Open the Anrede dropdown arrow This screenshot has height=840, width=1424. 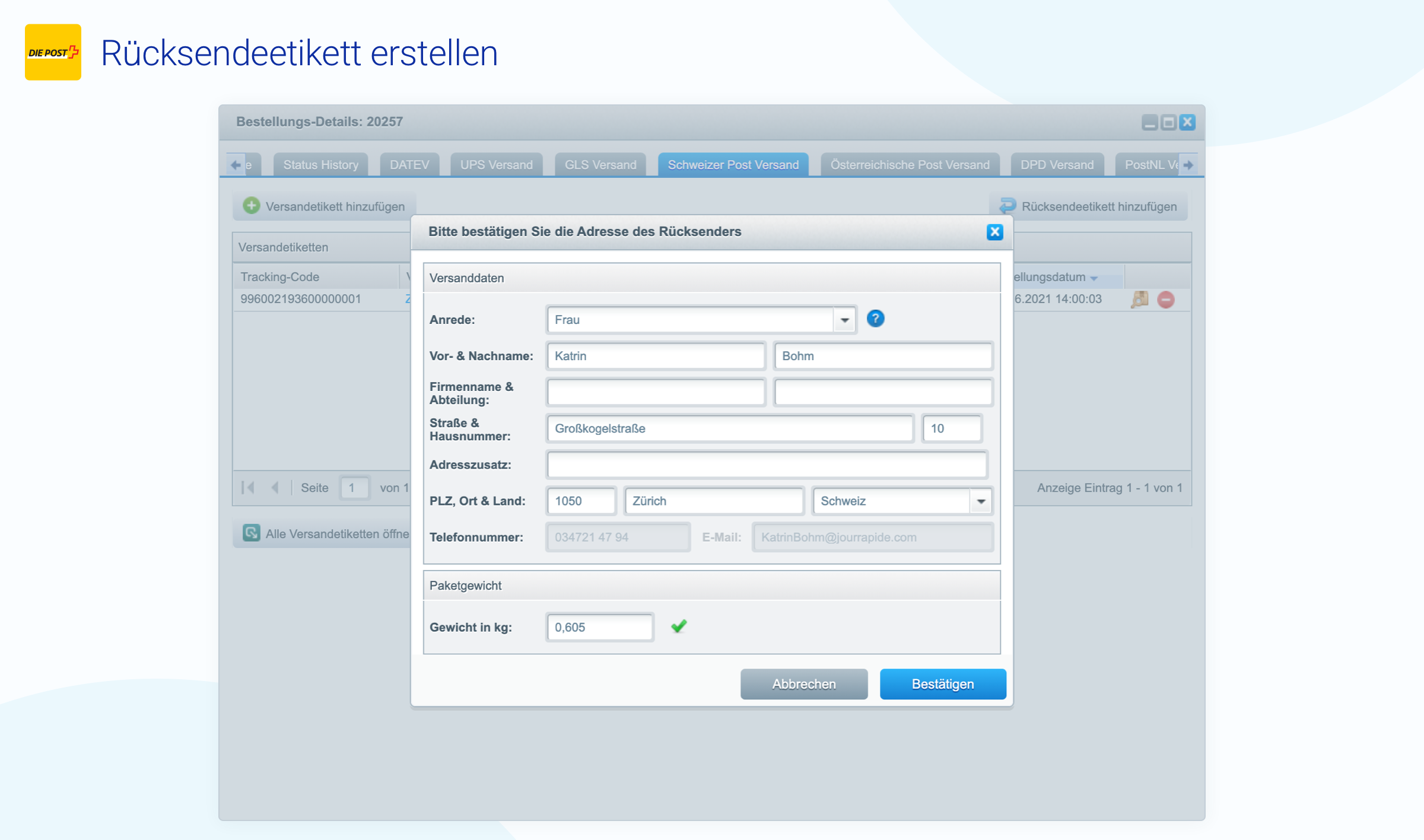844,320
